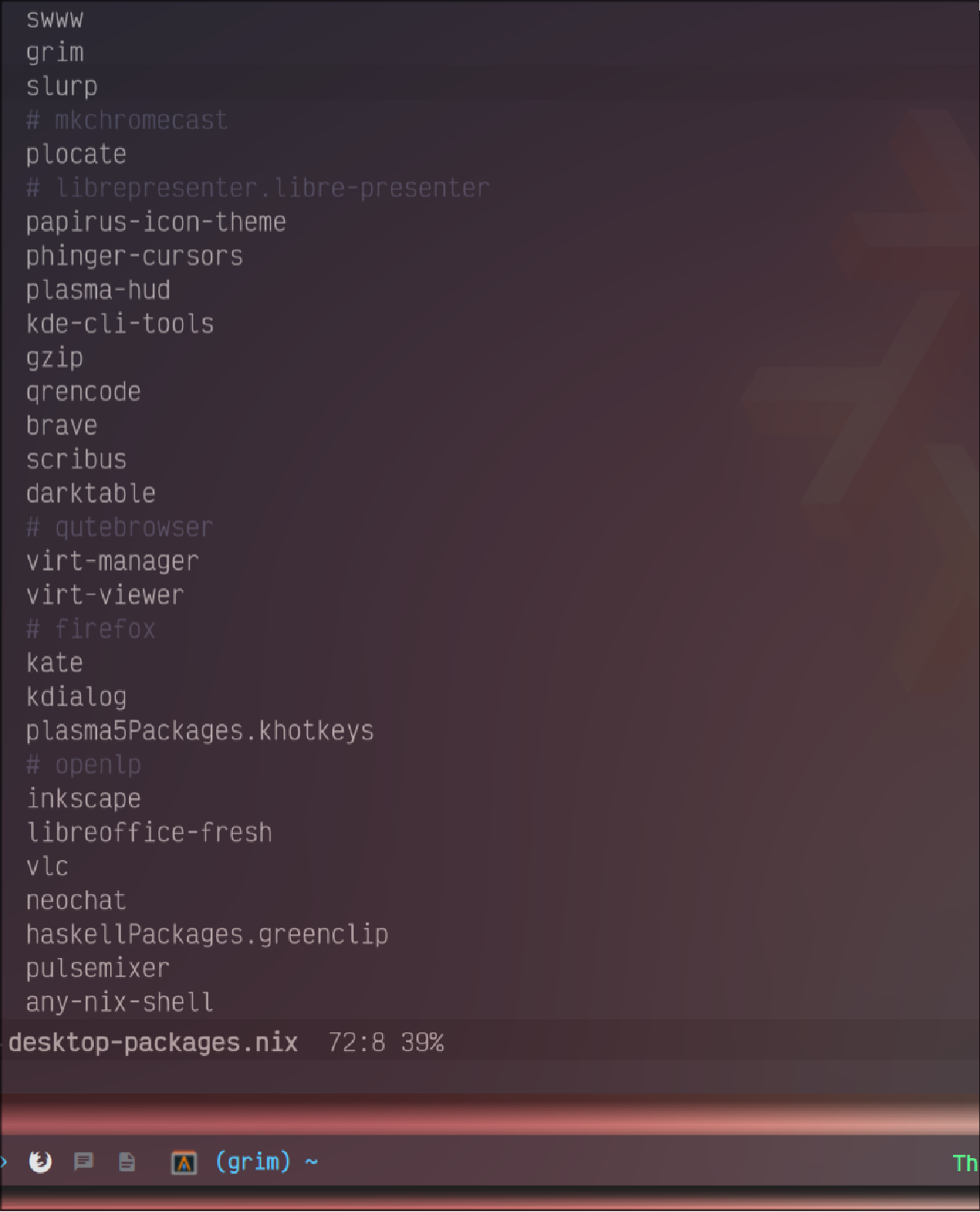Click the green text at bar's right edge

pyautogui.click(x=965, y=1163)
